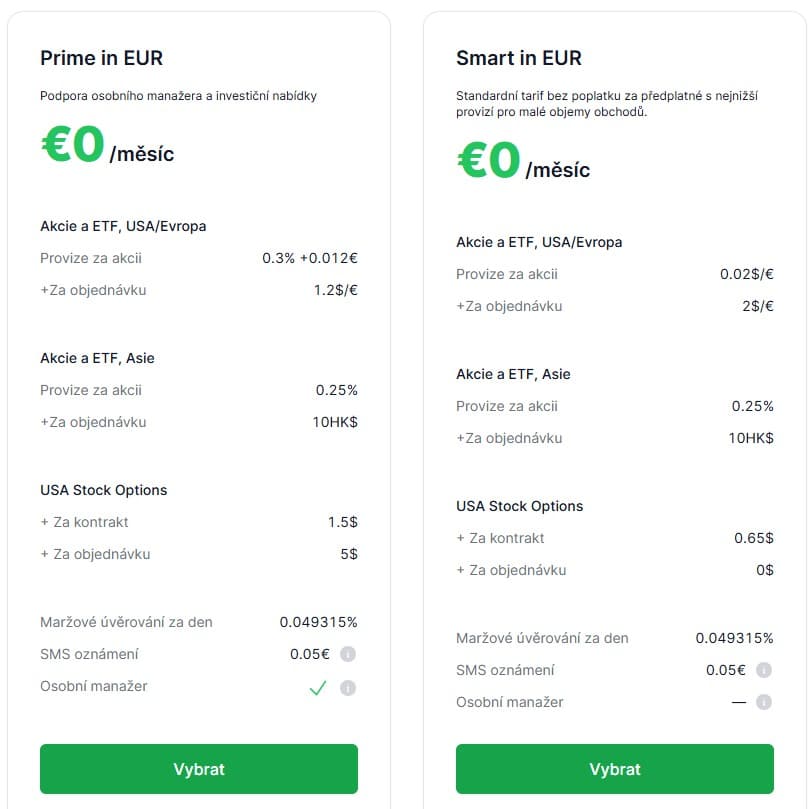Click green checkmark for Prime Osobní manažer
Viewport: 811px width, 809px height.
[x=318, y=688]
